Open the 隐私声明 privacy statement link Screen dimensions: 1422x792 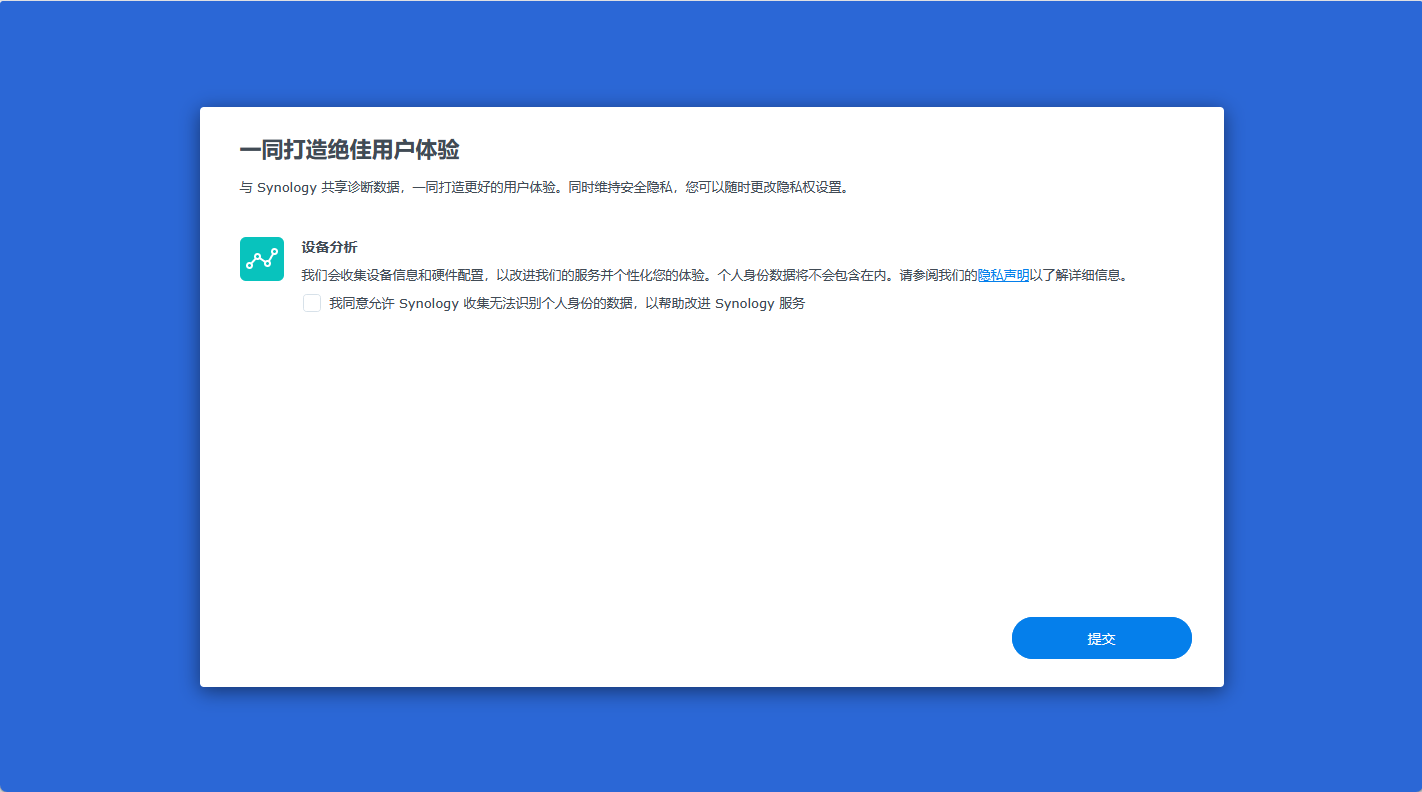(1003, 275)
